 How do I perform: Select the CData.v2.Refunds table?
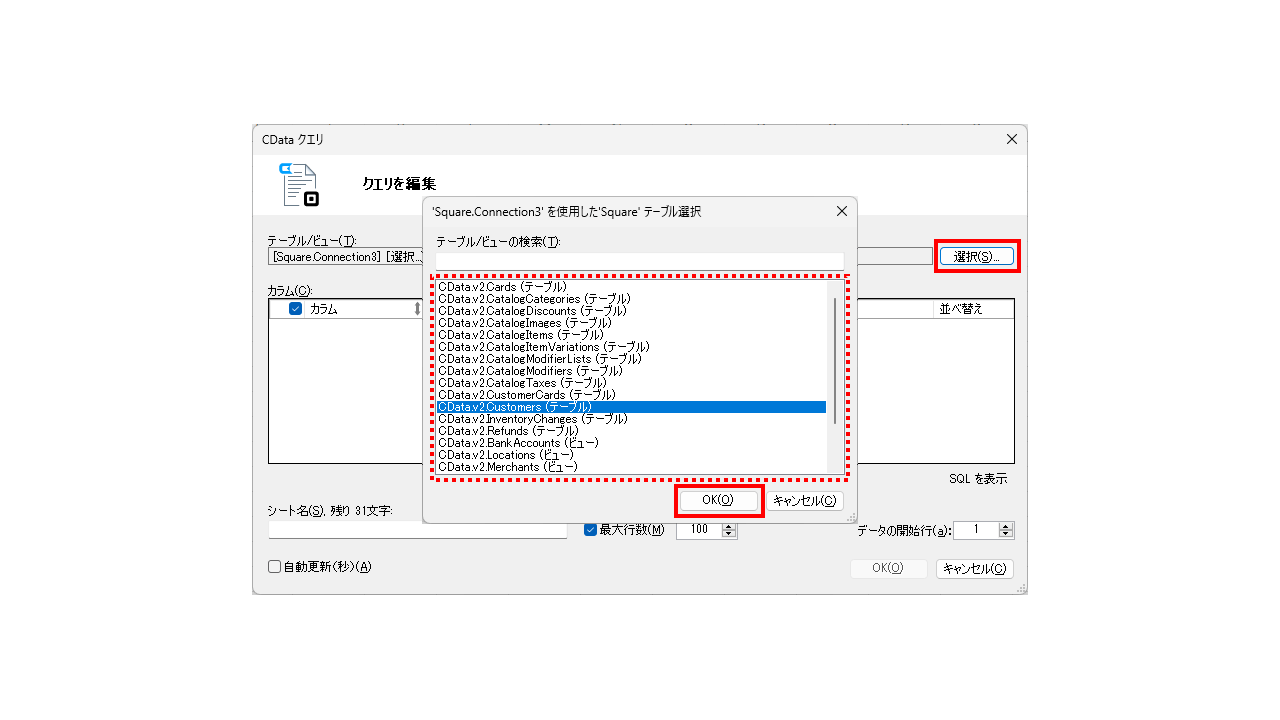[631, 431]
